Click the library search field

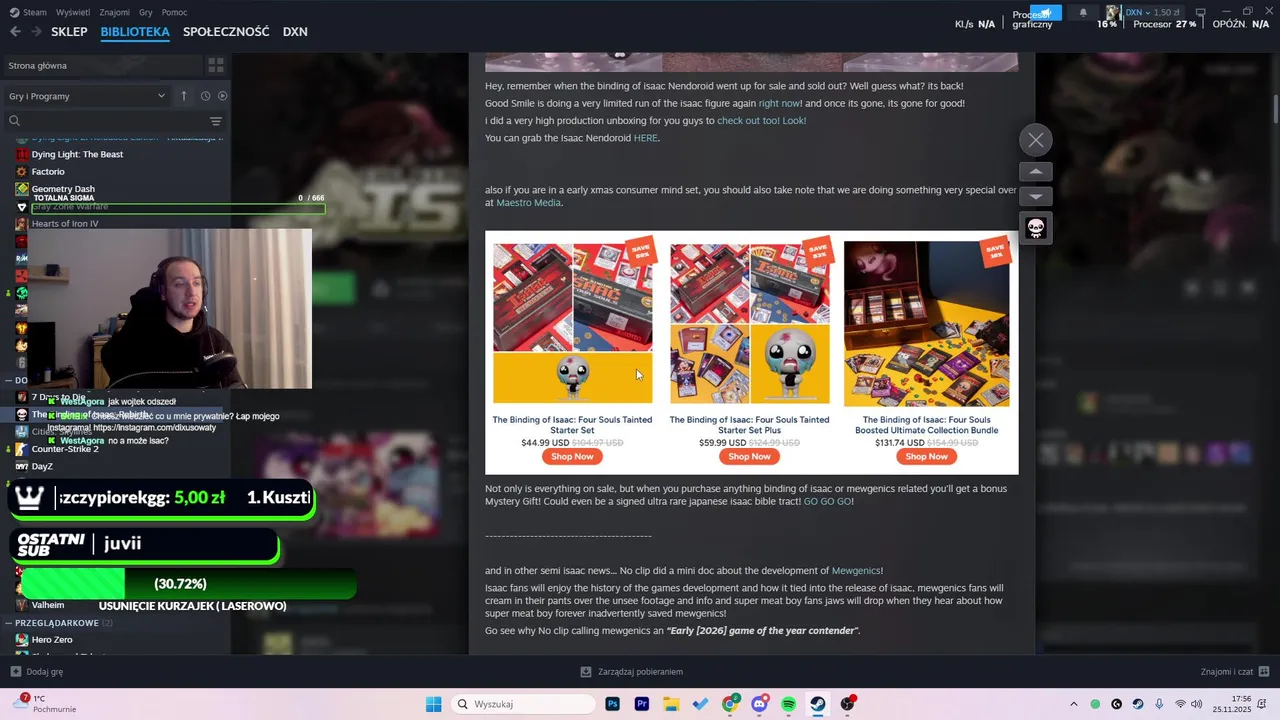coord(105,121)
